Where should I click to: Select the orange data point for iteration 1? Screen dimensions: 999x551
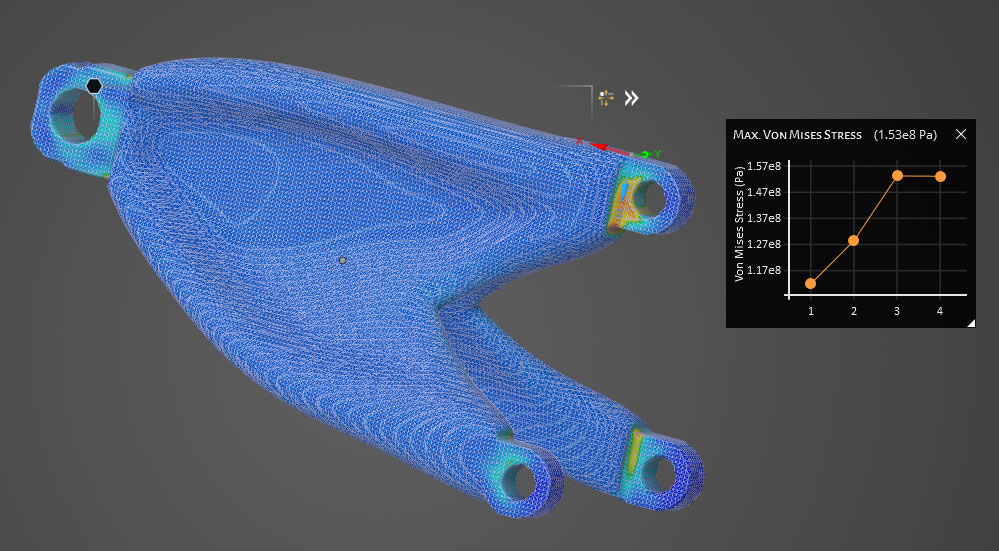point(810,283)
